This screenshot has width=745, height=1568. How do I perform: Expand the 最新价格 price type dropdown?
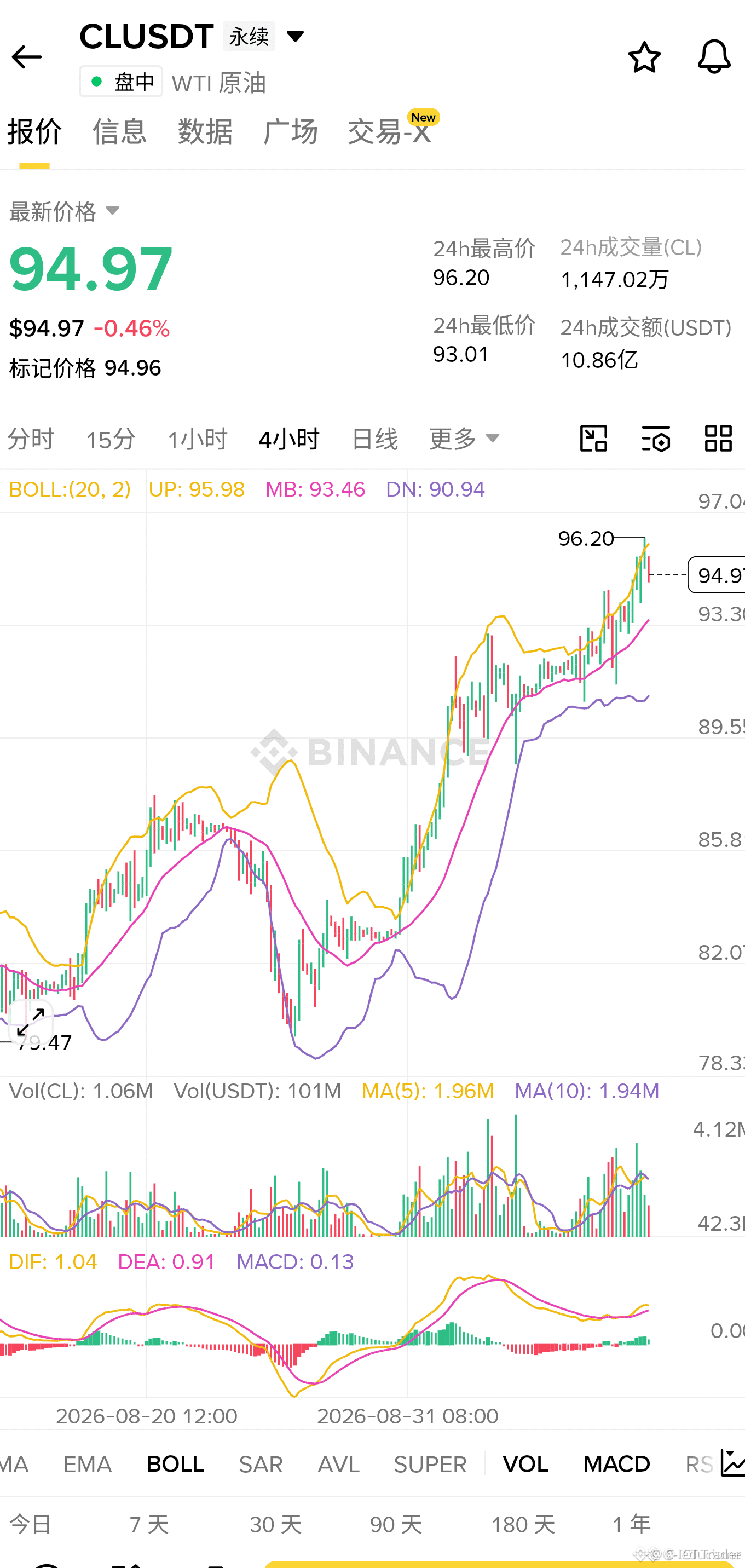pos(65,211)
